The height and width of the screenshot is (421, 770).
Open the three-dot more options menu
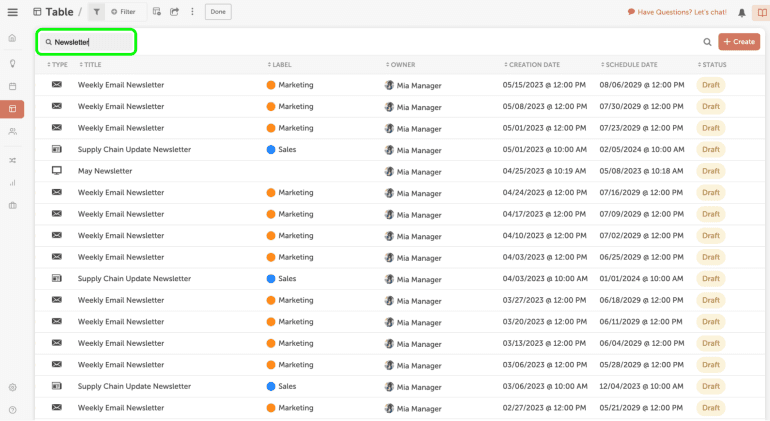pyautogui.click(x=190, y=12)
